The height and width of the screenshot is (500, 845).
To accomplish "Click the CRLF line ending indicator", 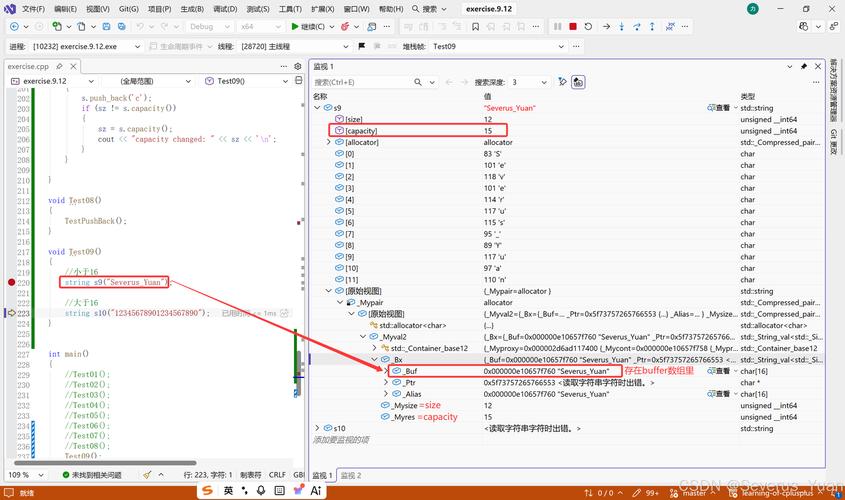I will pos(277,475).
